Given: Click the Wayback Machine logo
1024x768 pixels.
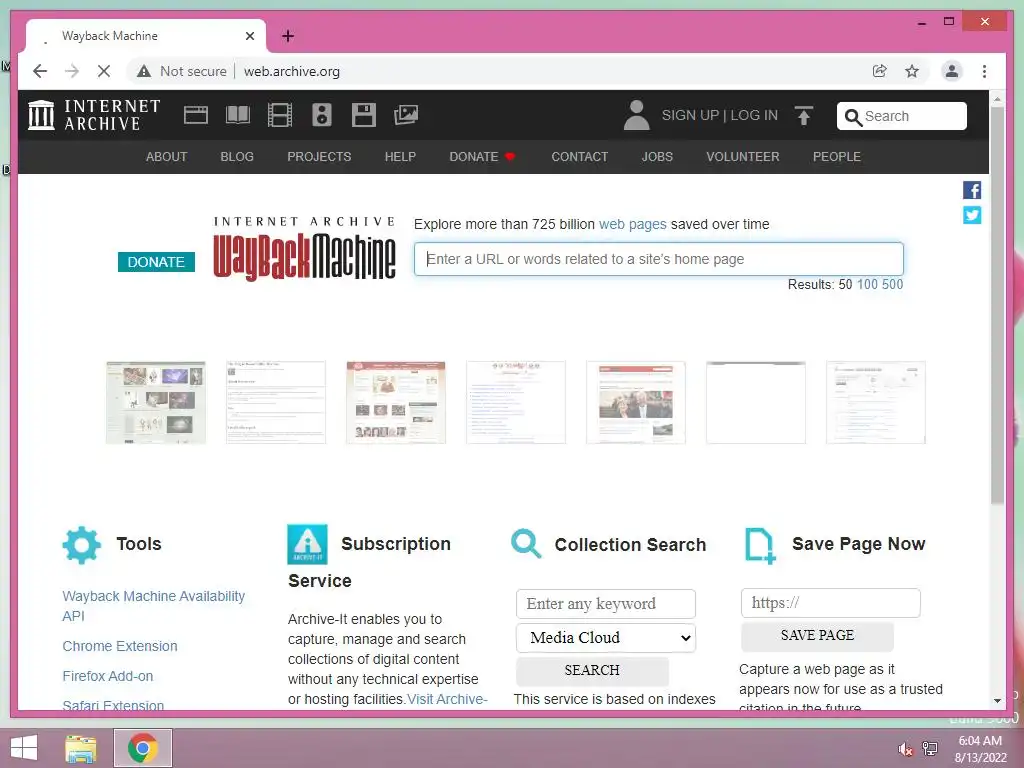Looking at the screenshot, I should [x=304, y=249].
